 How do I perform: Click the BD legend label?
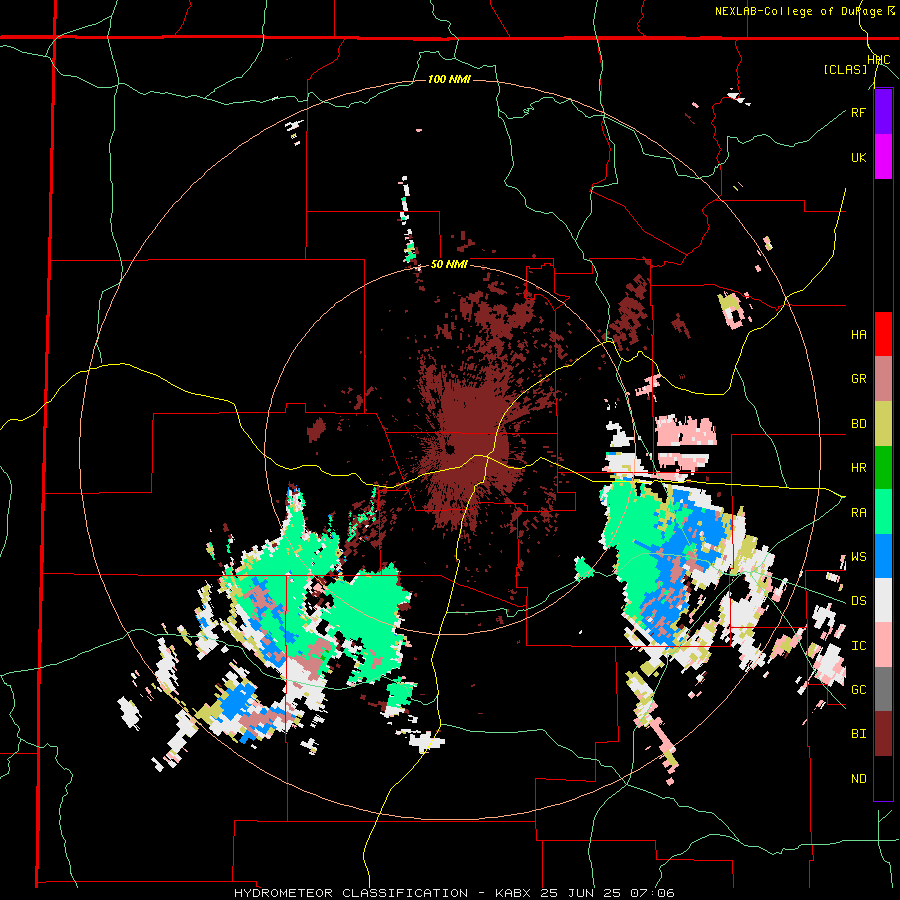click(858, 424)
